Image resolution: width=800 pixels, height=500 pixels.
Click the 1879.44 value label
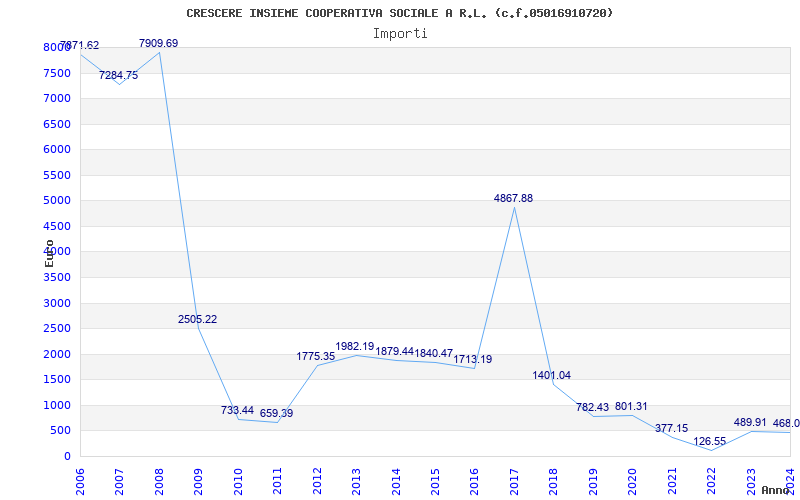[x=394, y=351]
